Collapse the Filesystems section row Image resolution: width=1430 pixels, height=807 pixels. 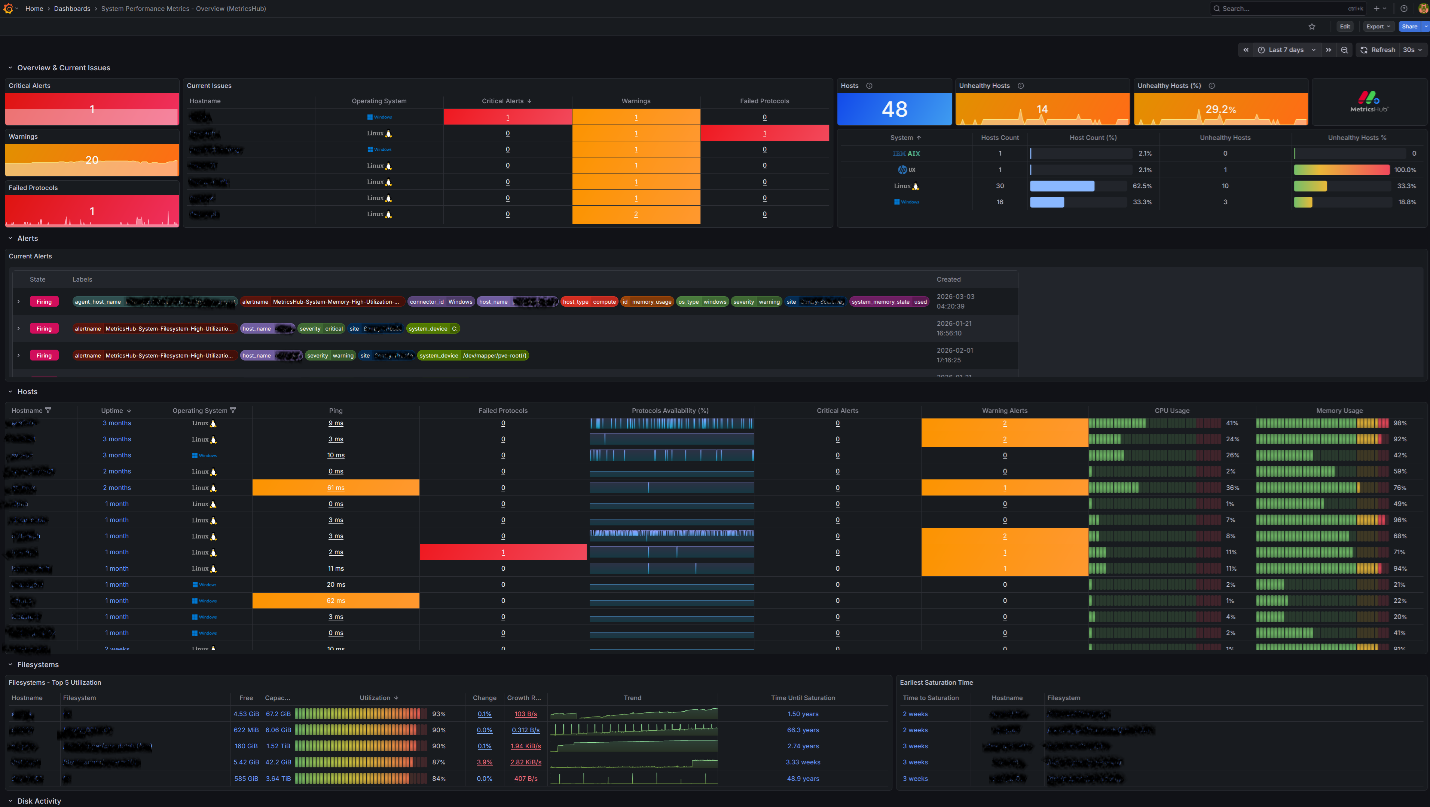(10, 664)
